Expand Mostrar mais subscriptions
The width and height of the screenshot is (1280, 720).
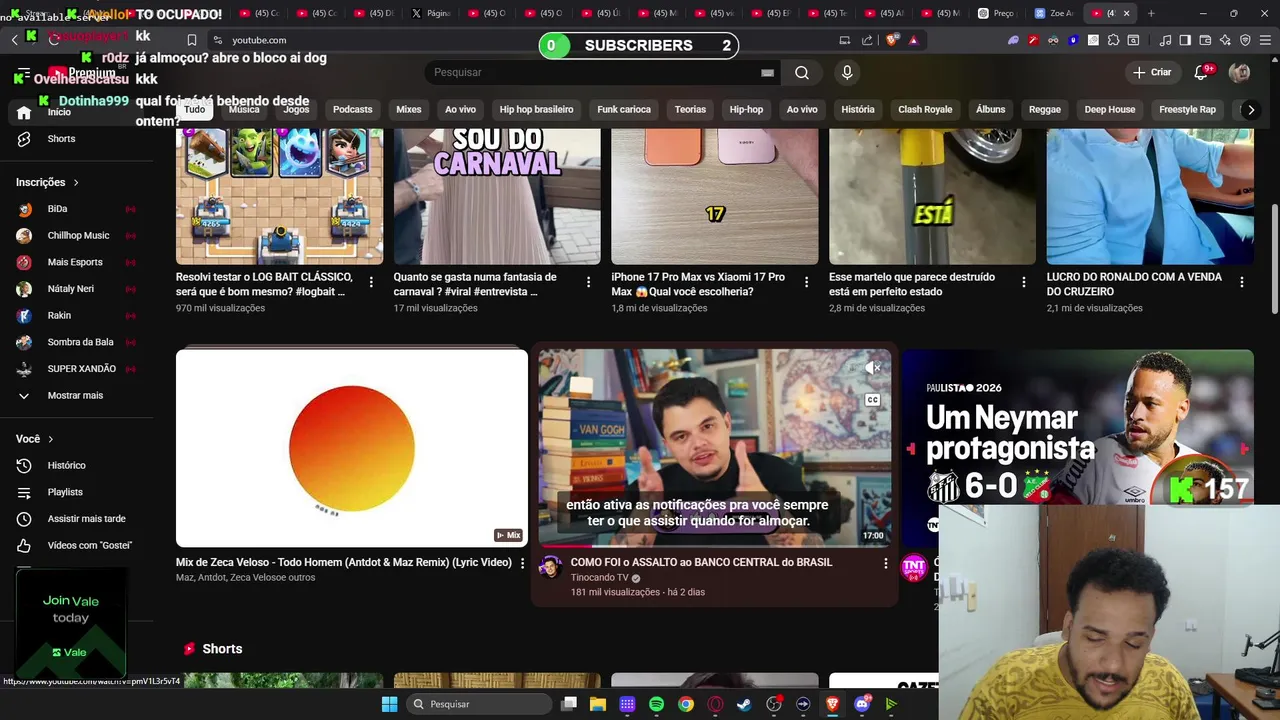pos(75,395)
